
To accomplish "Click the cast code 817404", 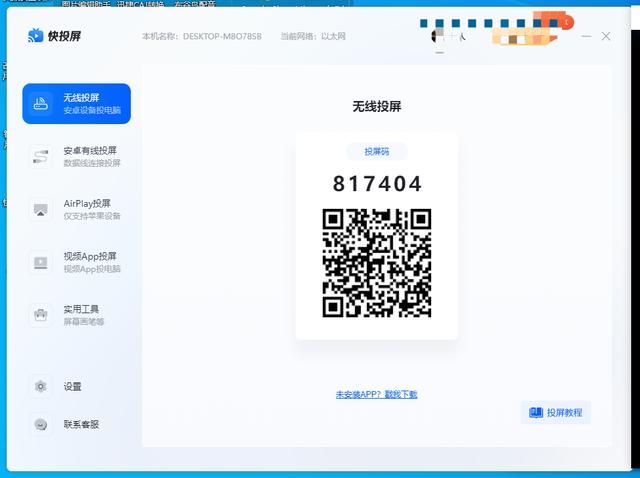I will pyautogui.click(x=377, y=183).
